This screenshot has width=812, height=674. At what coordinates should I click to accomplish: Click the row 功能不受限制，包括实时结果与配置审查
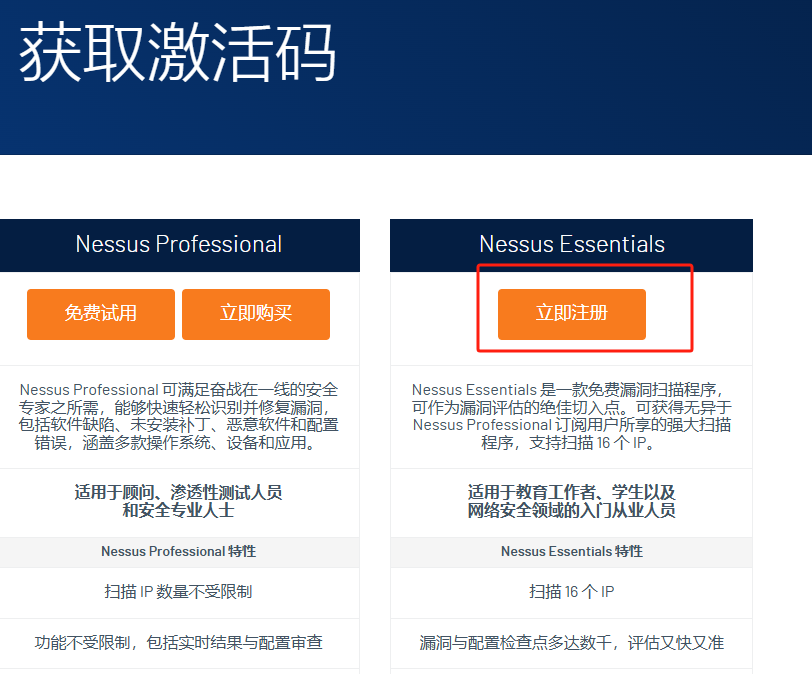point(180,643)
